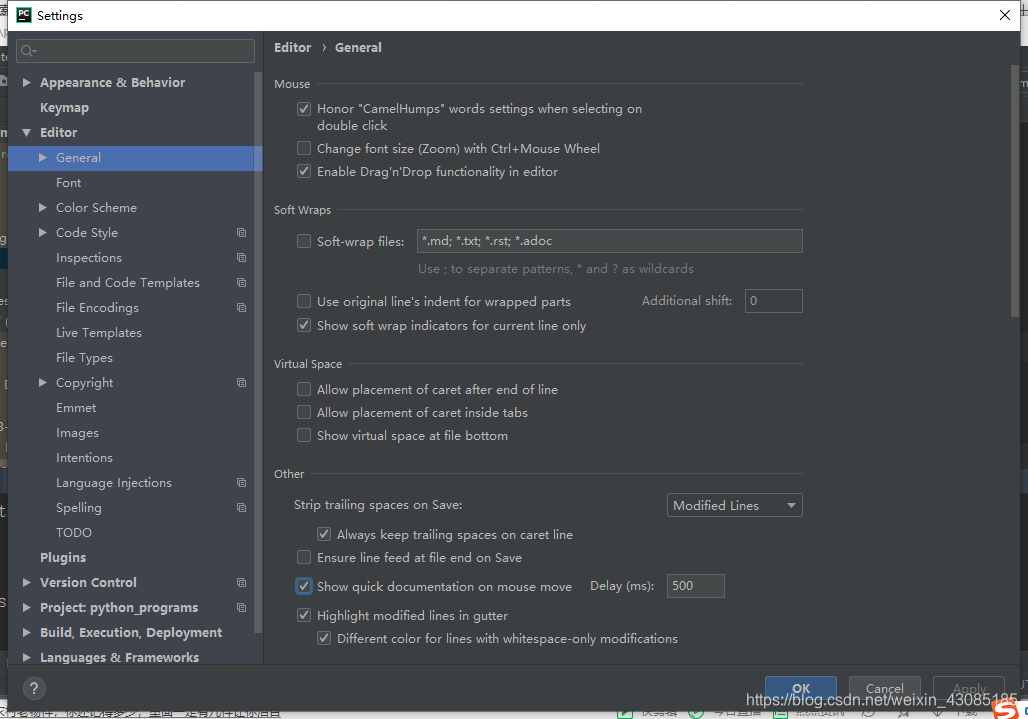Toggle Show soft wrap indicators for current line only

304,325
